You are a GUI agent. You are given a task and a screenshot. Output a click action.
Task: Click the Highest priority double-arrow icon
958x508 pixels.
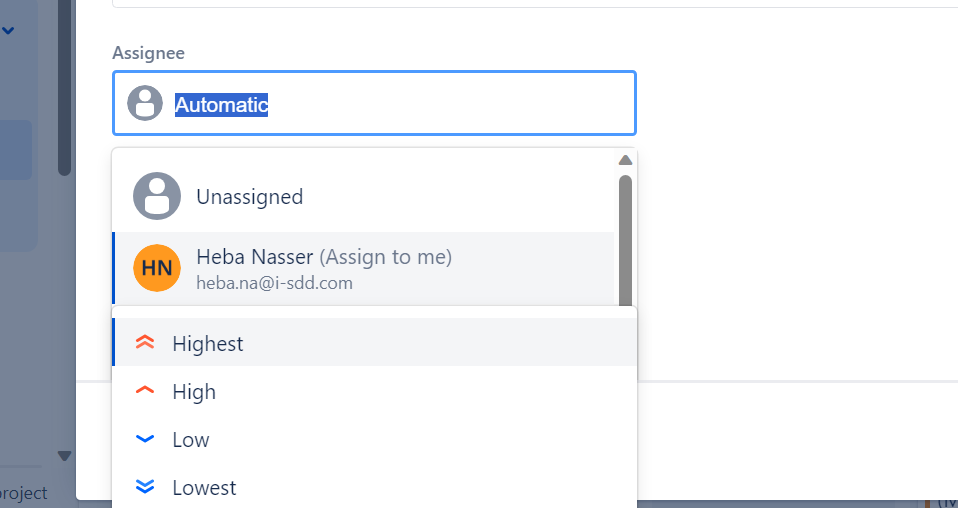coord(145,342)
